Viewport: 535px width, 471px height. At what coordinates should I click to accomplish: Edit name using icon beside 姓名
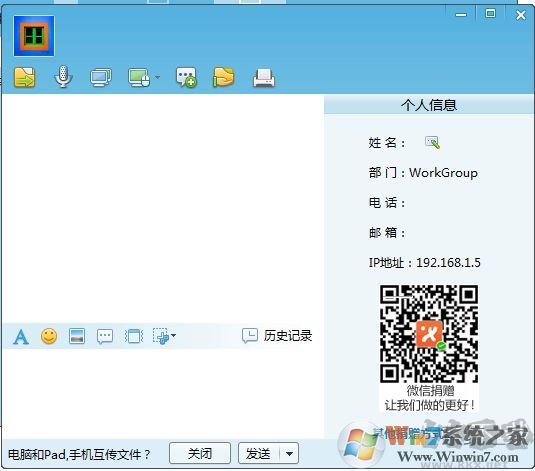pyautogui.click(x=432, y=142)
